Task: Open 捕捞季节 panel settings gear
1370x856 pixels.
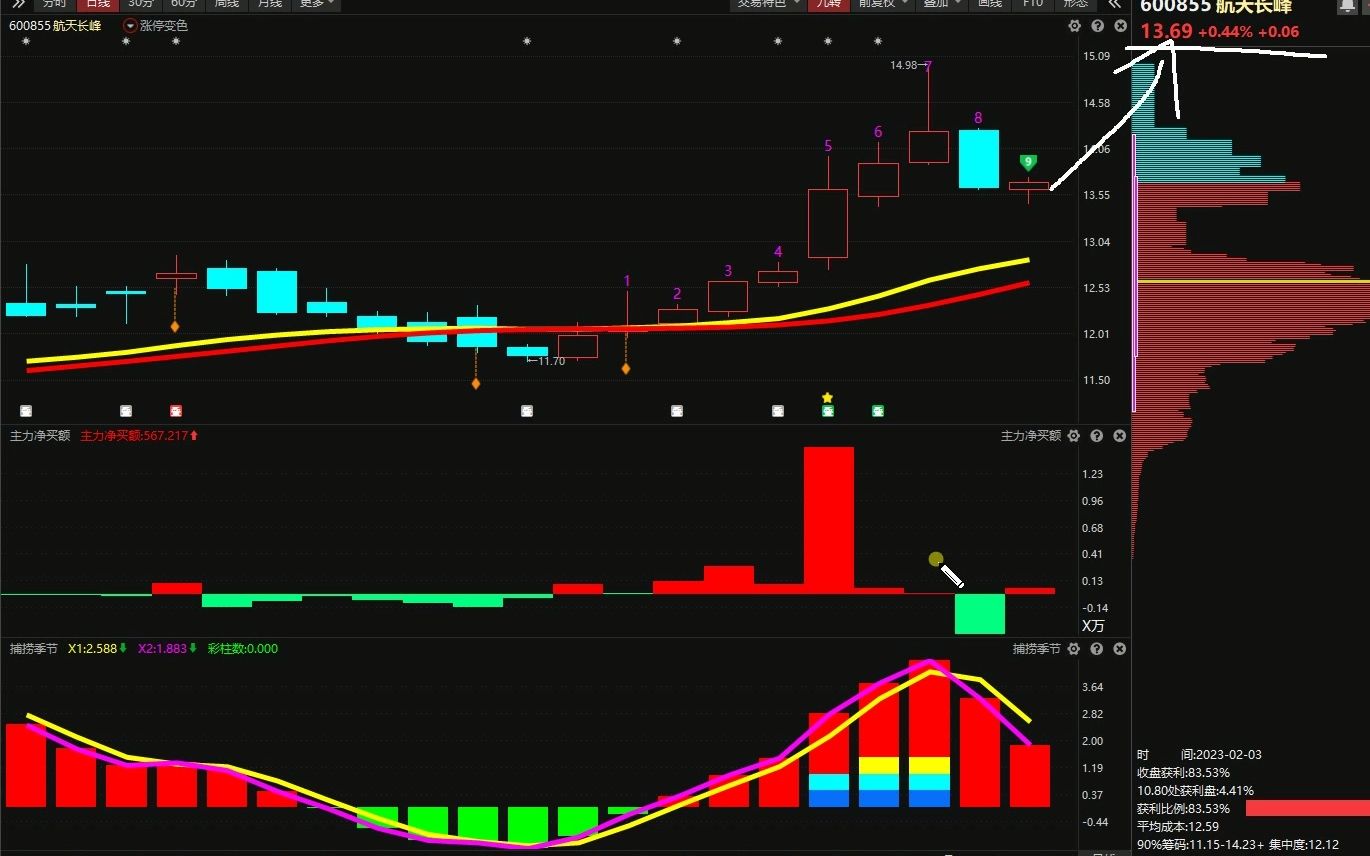Action: (x=1074, y=649)
